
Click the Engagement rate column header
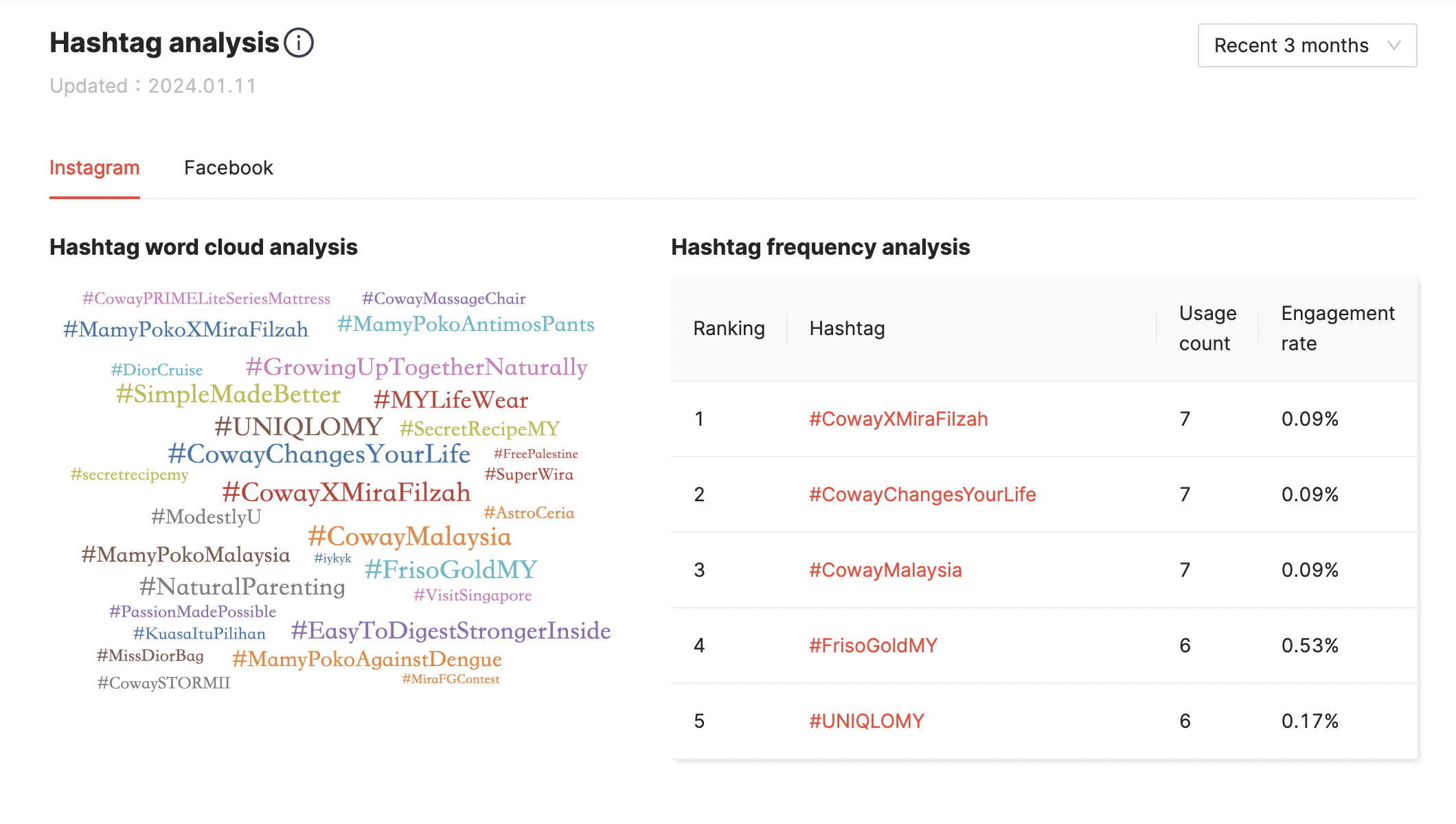tap(1337, 328)
